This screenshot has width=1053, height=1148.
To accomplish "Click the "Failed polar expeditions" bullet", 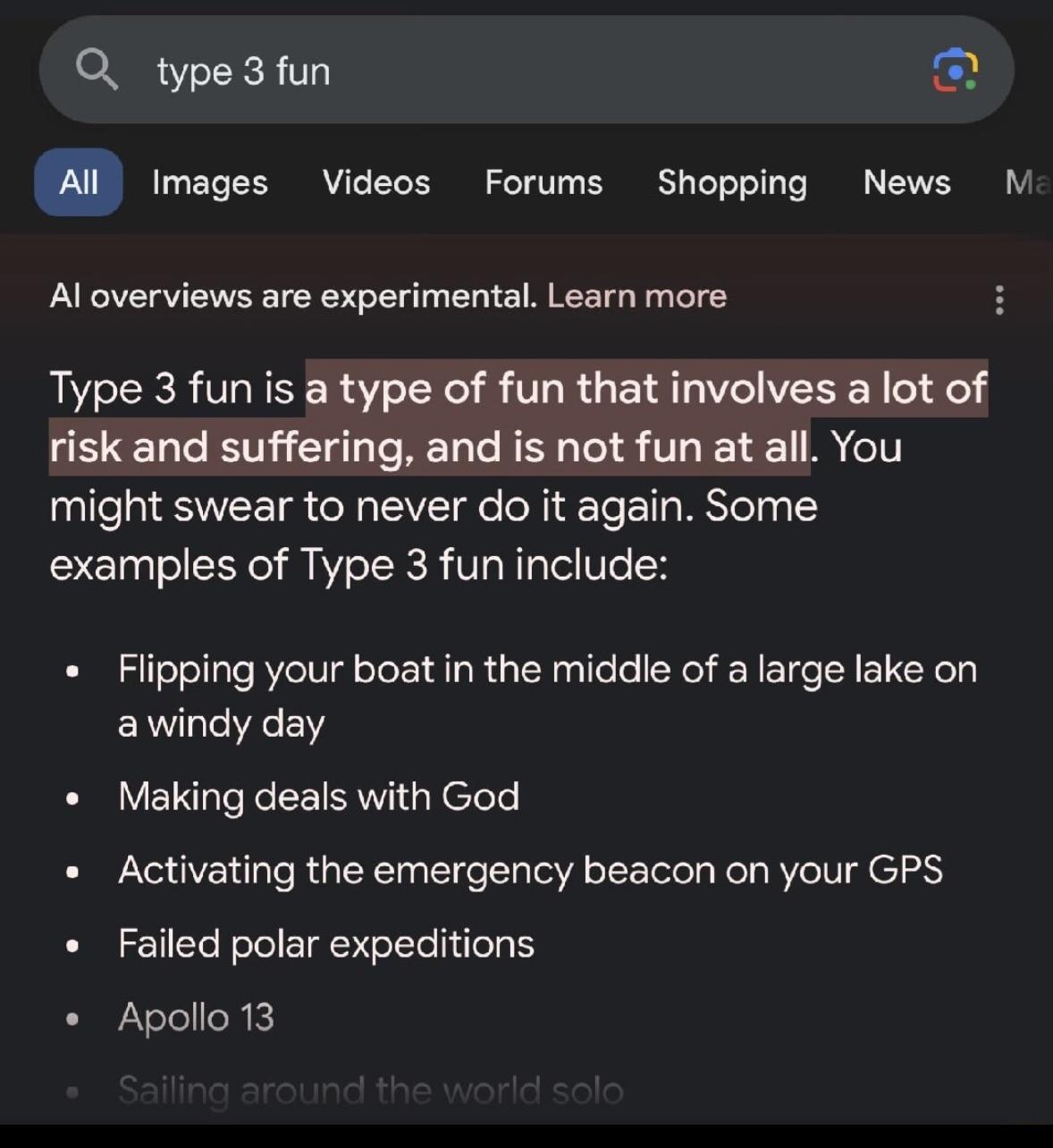I will click(x=326, y=943).
